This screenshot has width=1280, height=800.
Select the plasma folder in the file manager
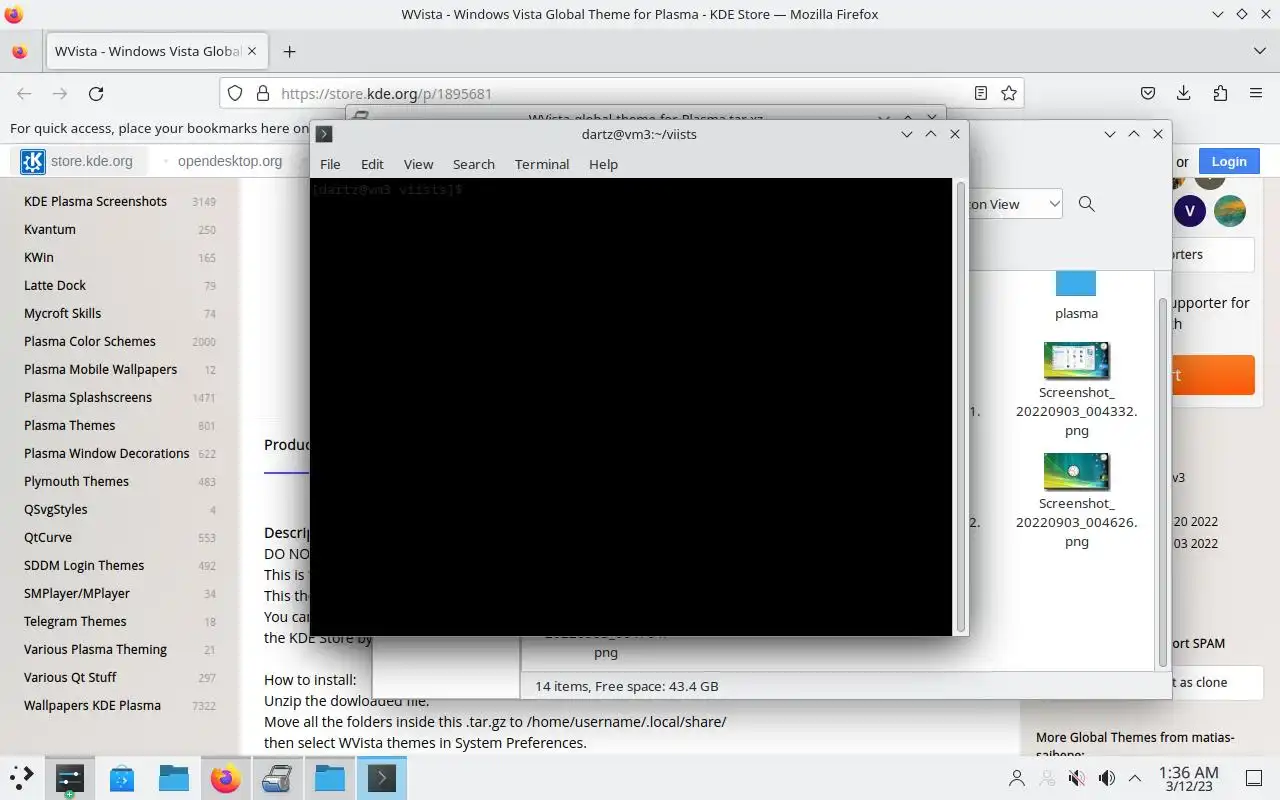point(1076,296)
